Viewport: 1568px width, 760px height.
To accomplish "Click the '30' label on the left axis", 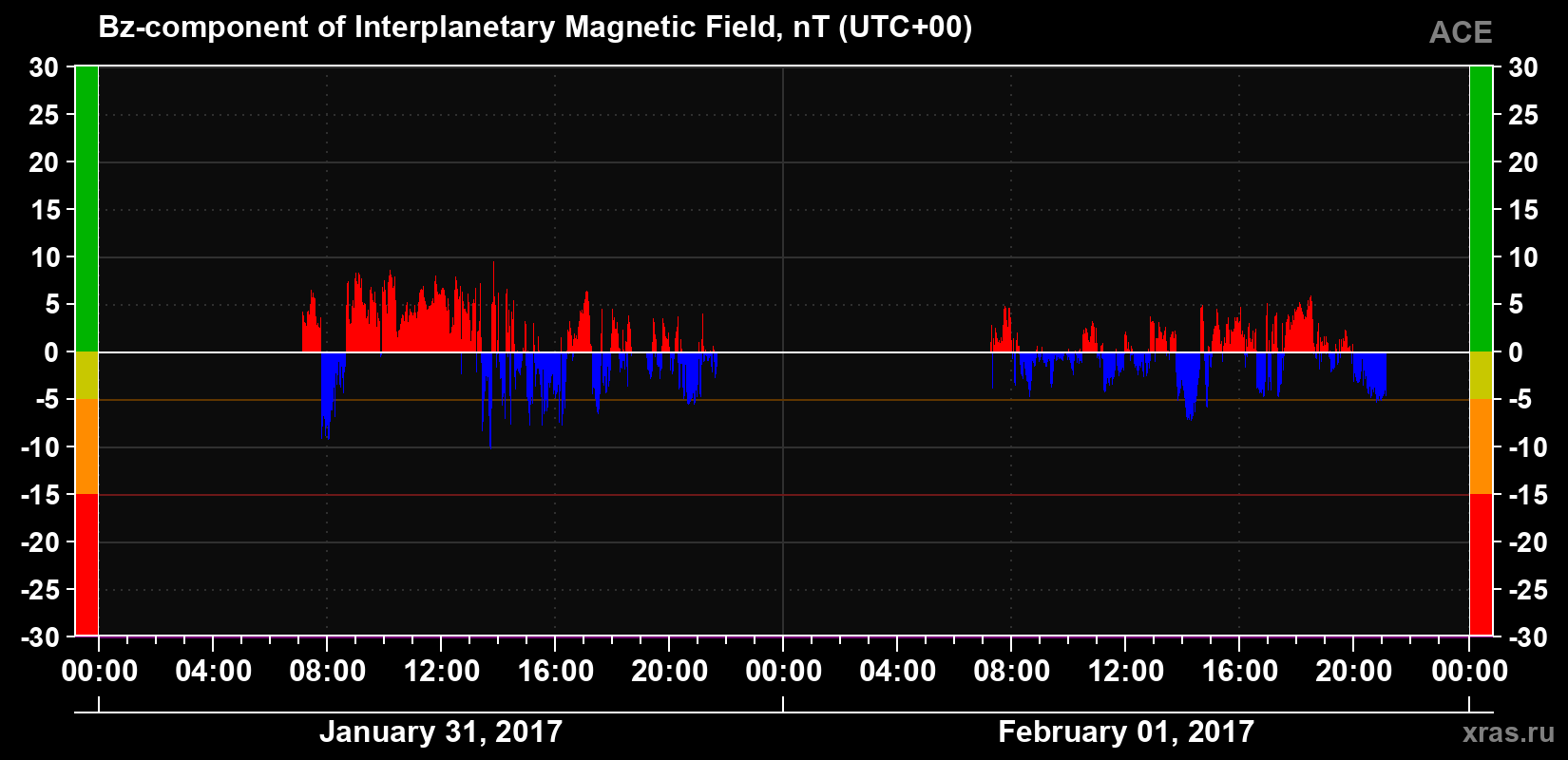I will 44,67.
